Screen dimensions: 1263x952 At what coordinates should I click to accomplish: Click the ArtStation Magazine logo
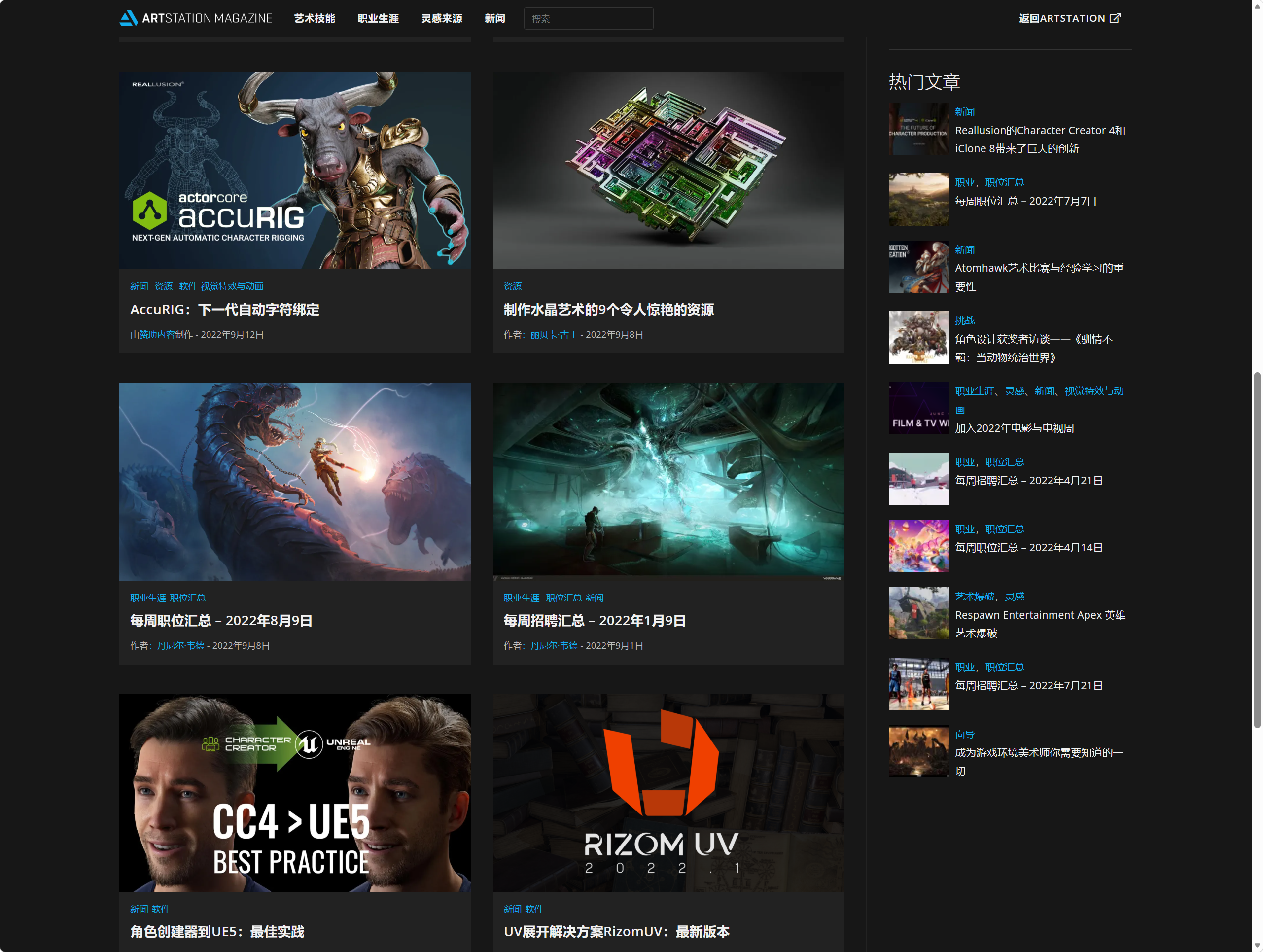[196, 18]
